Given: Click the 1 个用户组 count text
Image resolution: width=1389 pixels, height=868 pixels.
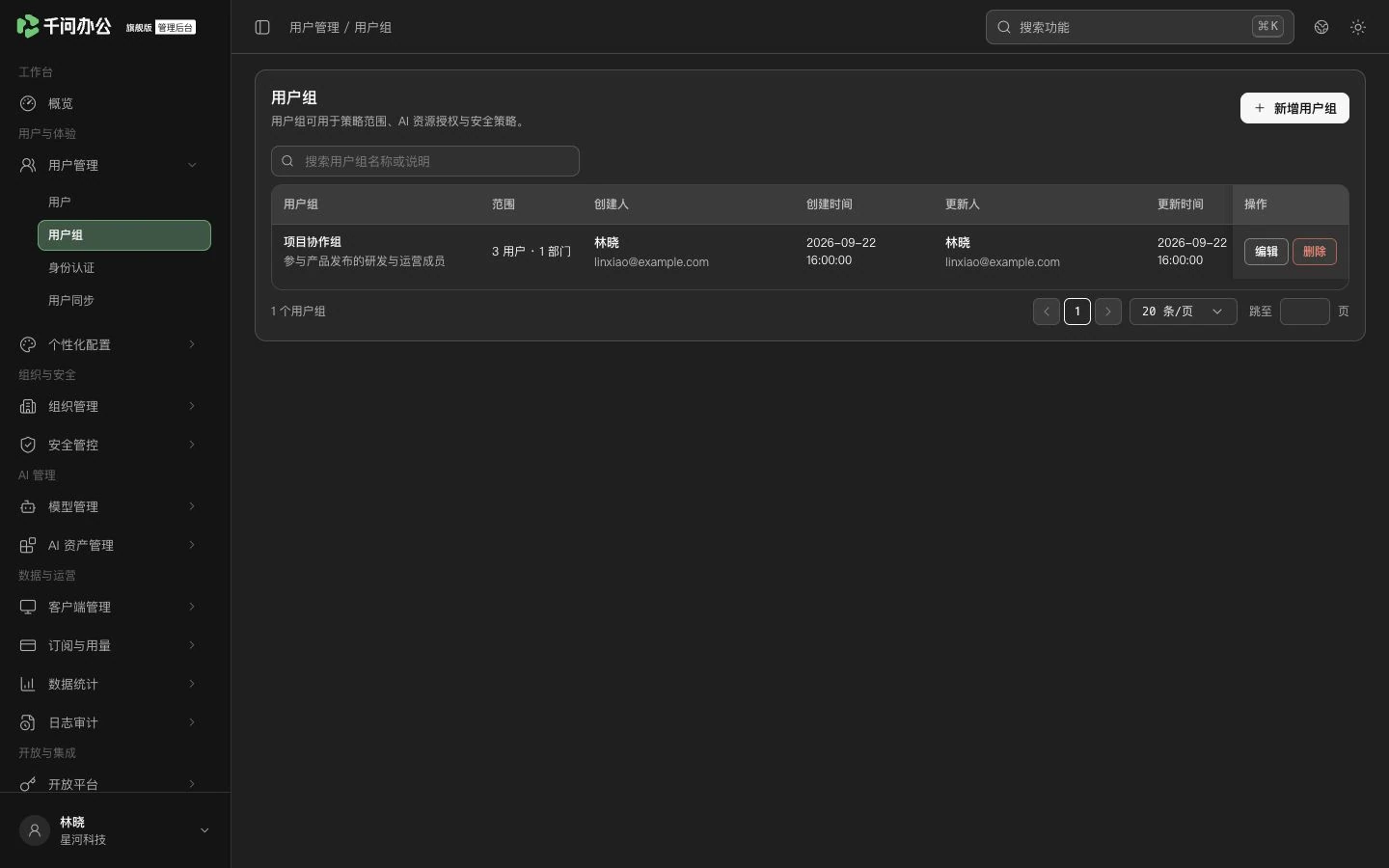Looking at the screenshot, I should click(298, 312).
